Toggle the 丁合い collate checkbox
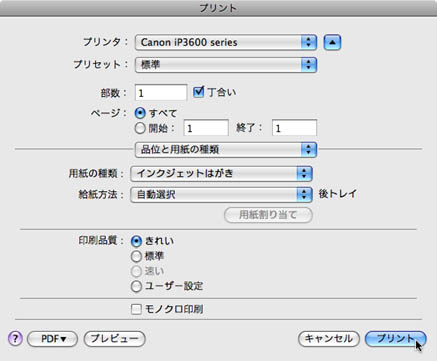 point(199,92)
